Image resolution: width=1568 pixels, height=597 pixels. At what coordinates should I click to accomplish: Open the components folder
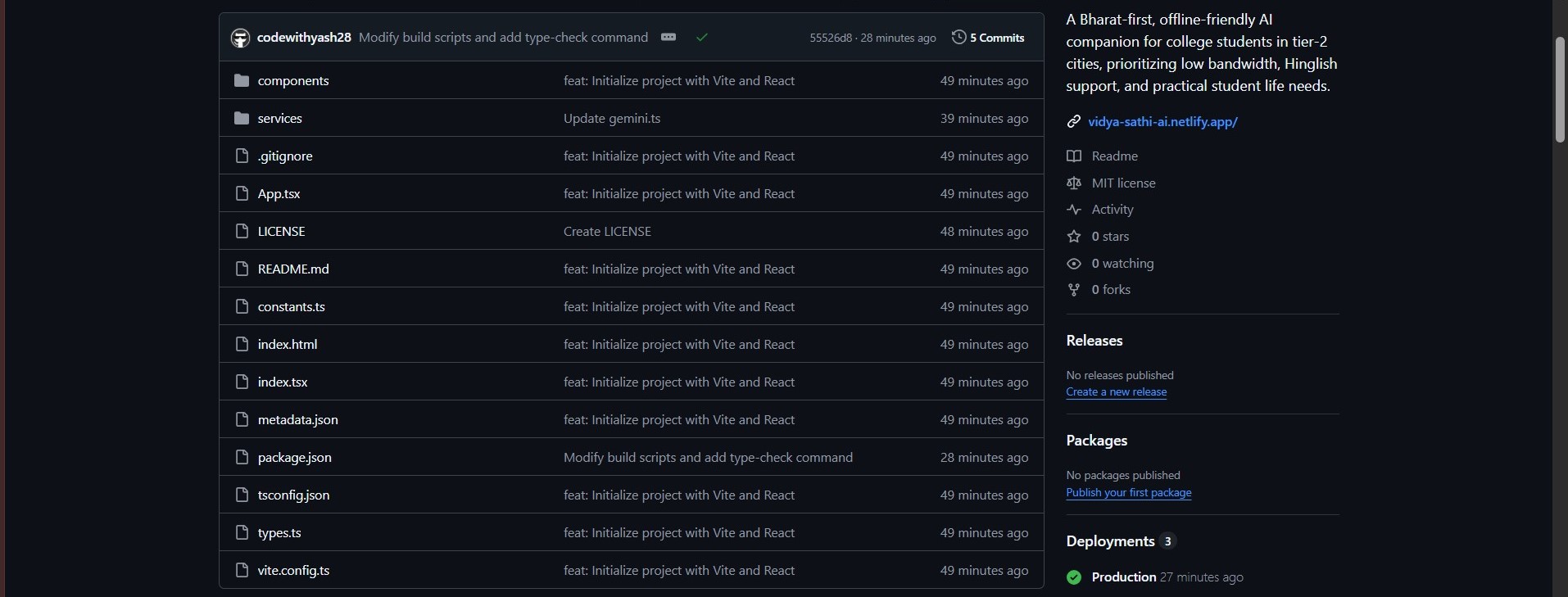coord(293,80)
